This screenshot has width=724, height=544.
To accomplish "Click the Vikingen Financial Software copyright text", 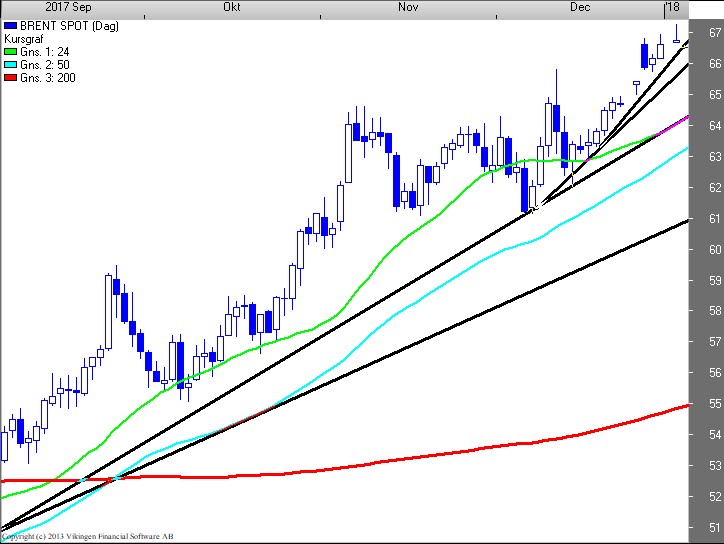I will click(x=94, y=537).
